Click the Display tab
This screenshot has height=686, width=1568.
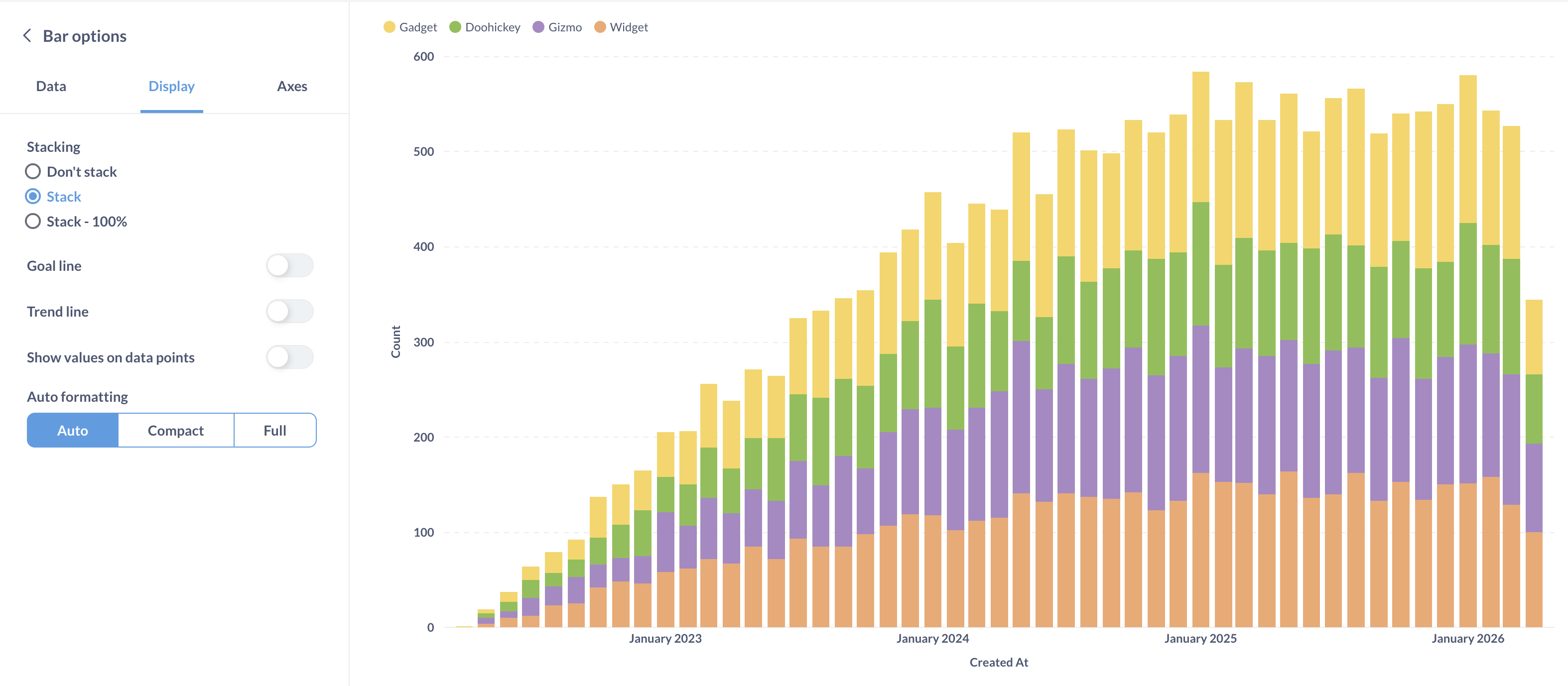(171, 85)
